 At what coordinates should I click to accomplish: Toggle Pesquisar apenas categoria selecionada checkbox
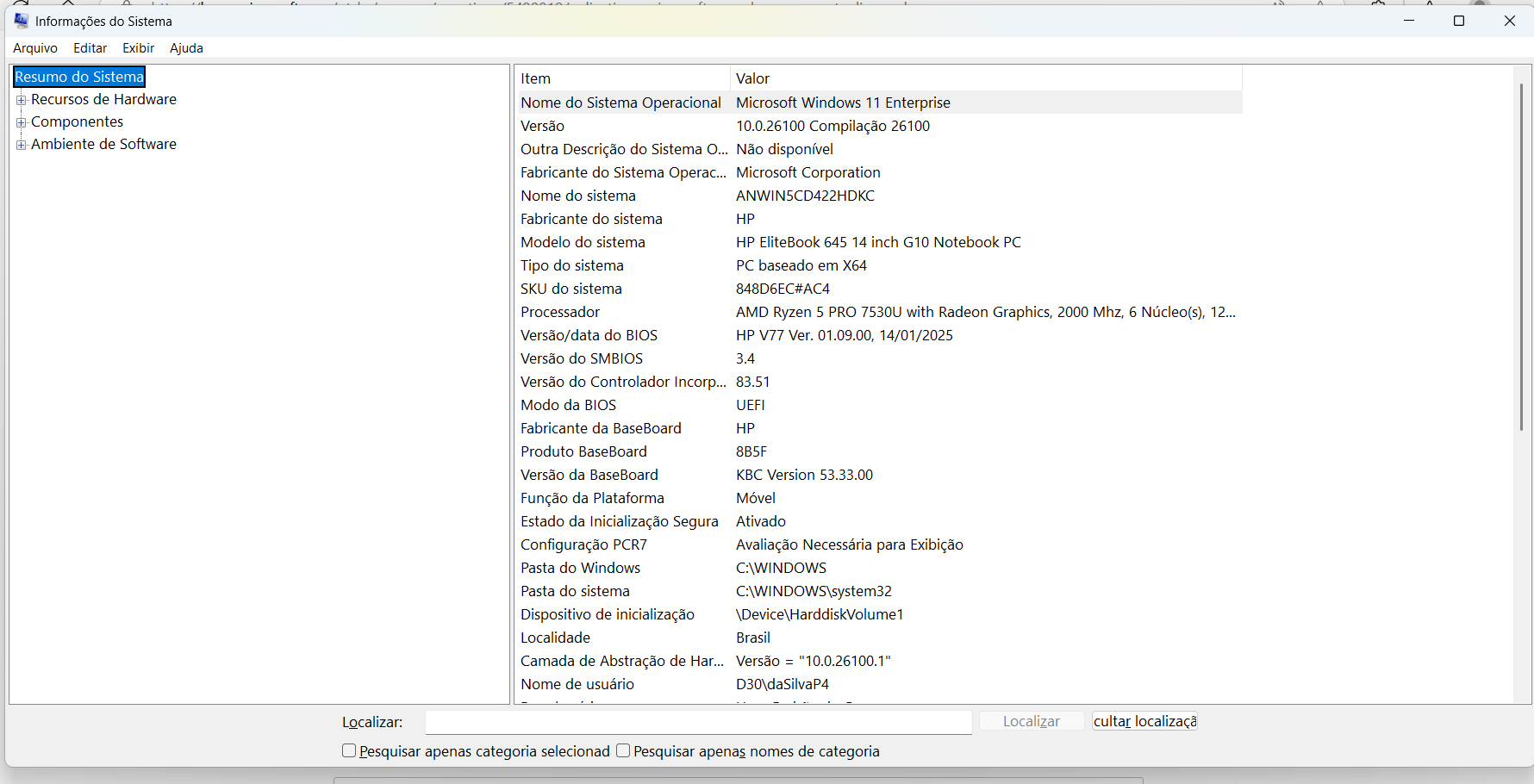pyautogui.click(x=349, y=751)
